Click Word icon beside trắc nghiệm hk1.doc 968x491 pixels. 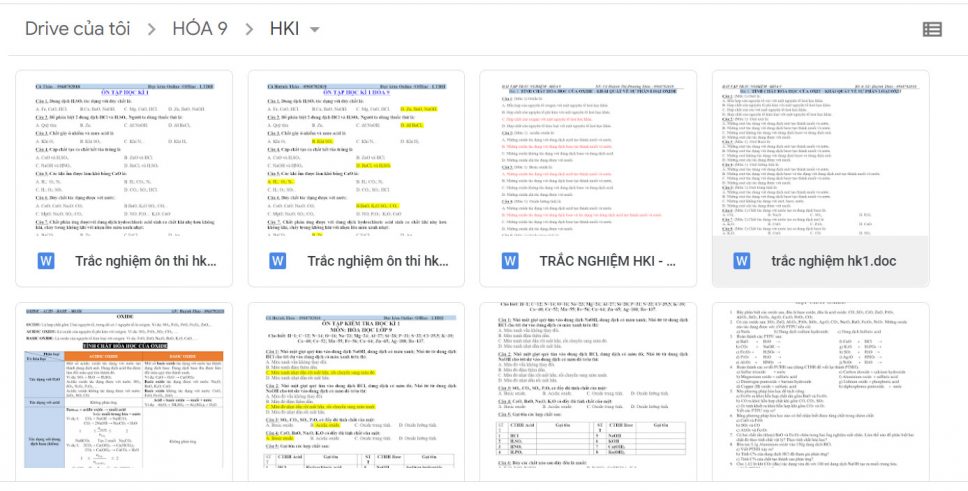click(743, 261)
